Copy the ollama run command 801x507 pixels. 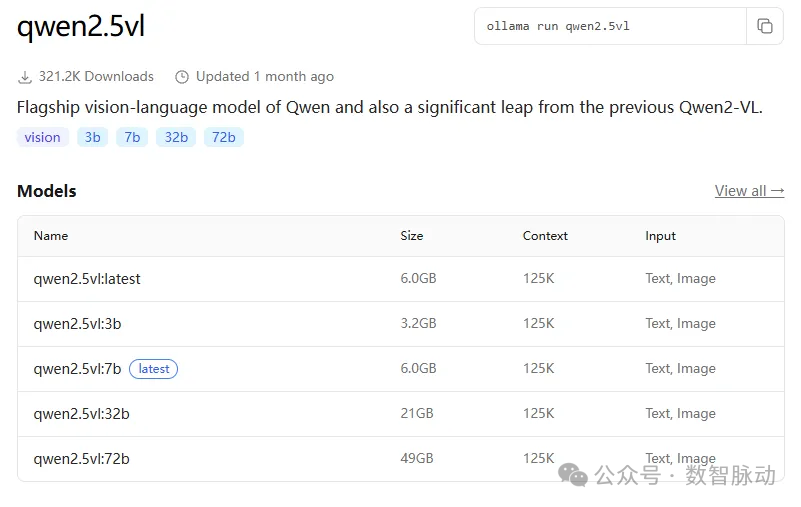[765, 26]
